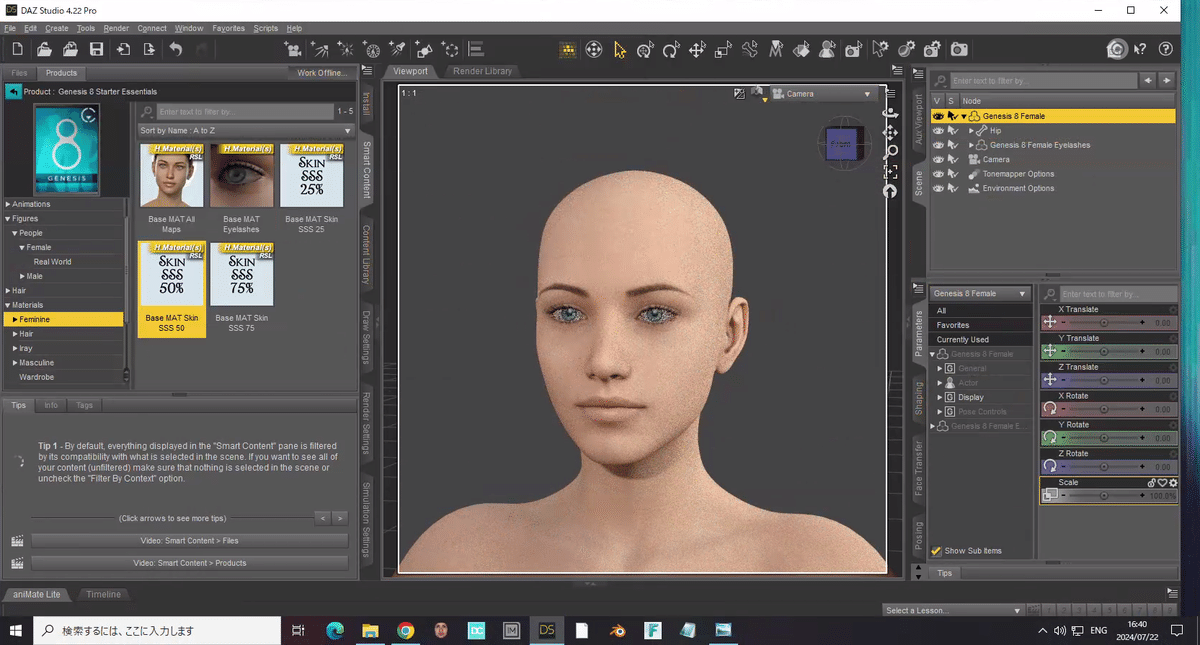Click the Frame selection viewport control
Viewport: 1200px width, 645px height.
[889, 171]
